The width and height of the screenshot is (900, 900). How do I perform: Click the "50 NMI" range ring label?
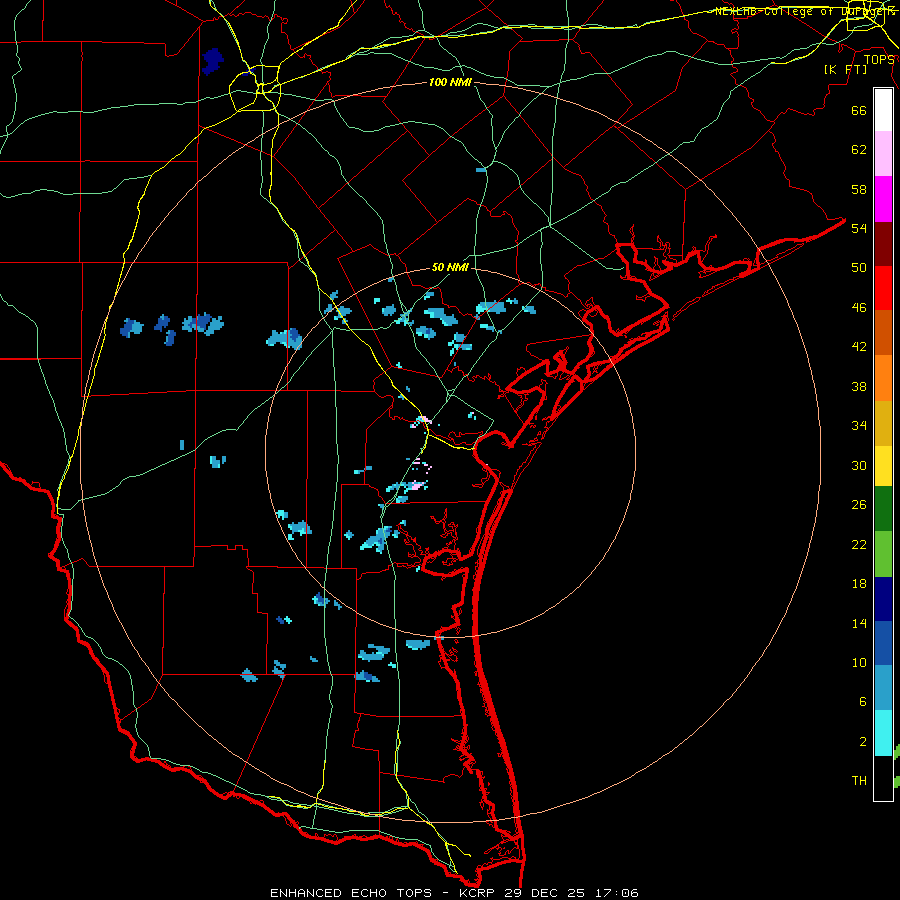(x=450, y=267)
